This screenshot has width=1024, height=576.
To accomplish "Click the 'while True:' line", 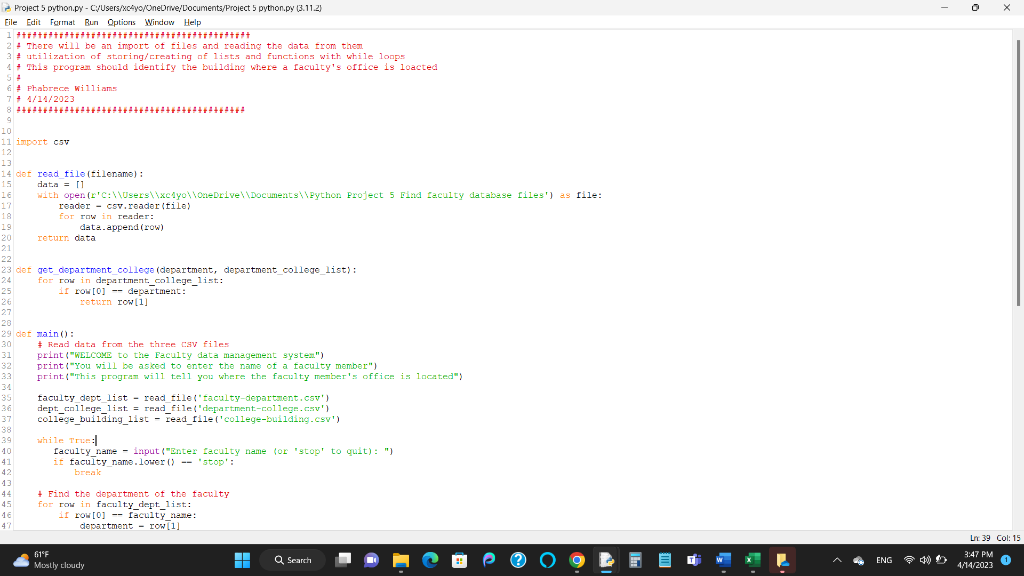I will click(x=67, y=440).
